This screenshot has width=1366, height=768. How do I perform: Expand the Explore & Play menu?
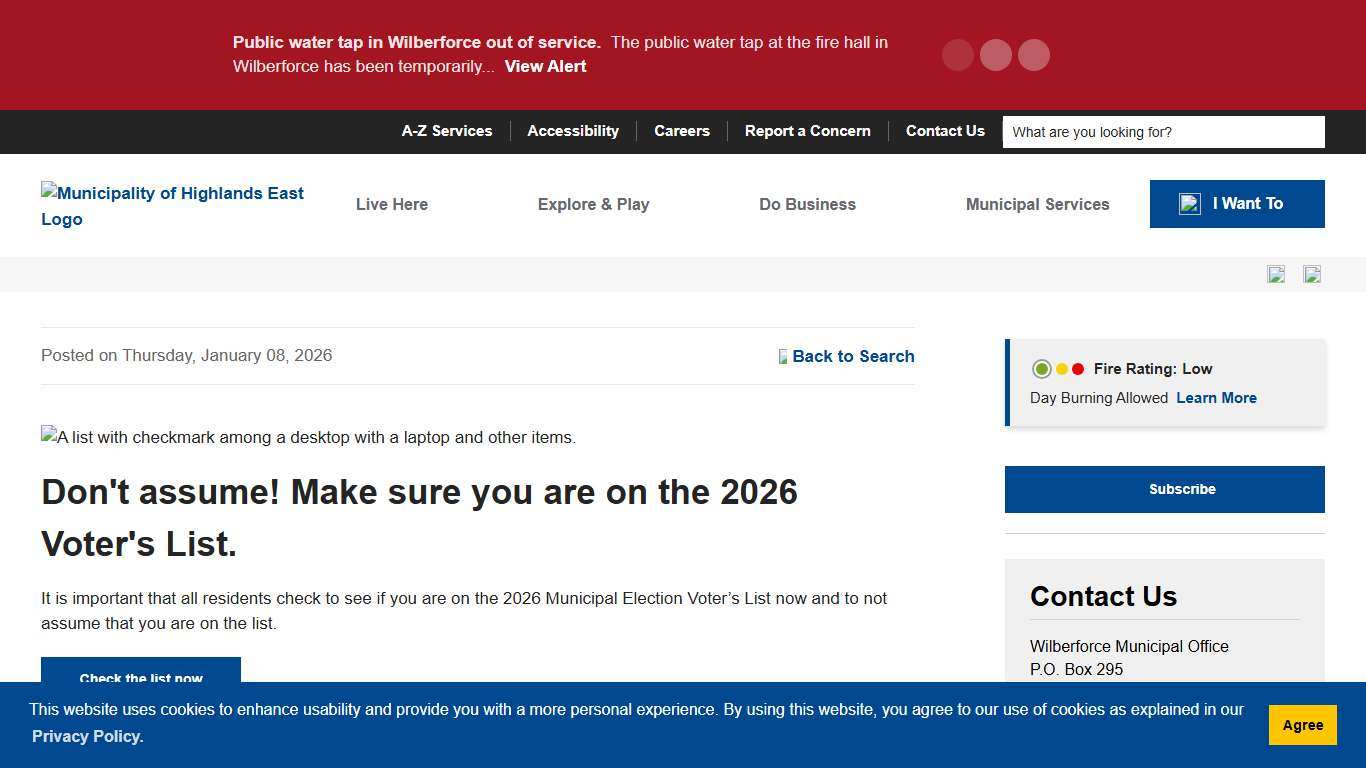[x=593, y=204]
